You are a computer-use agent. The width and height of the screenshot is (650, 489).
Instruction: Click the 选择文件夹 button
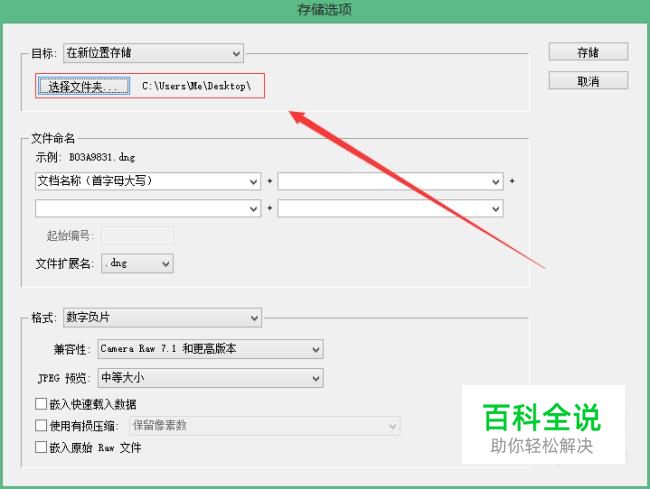click(x=84, y=86)
